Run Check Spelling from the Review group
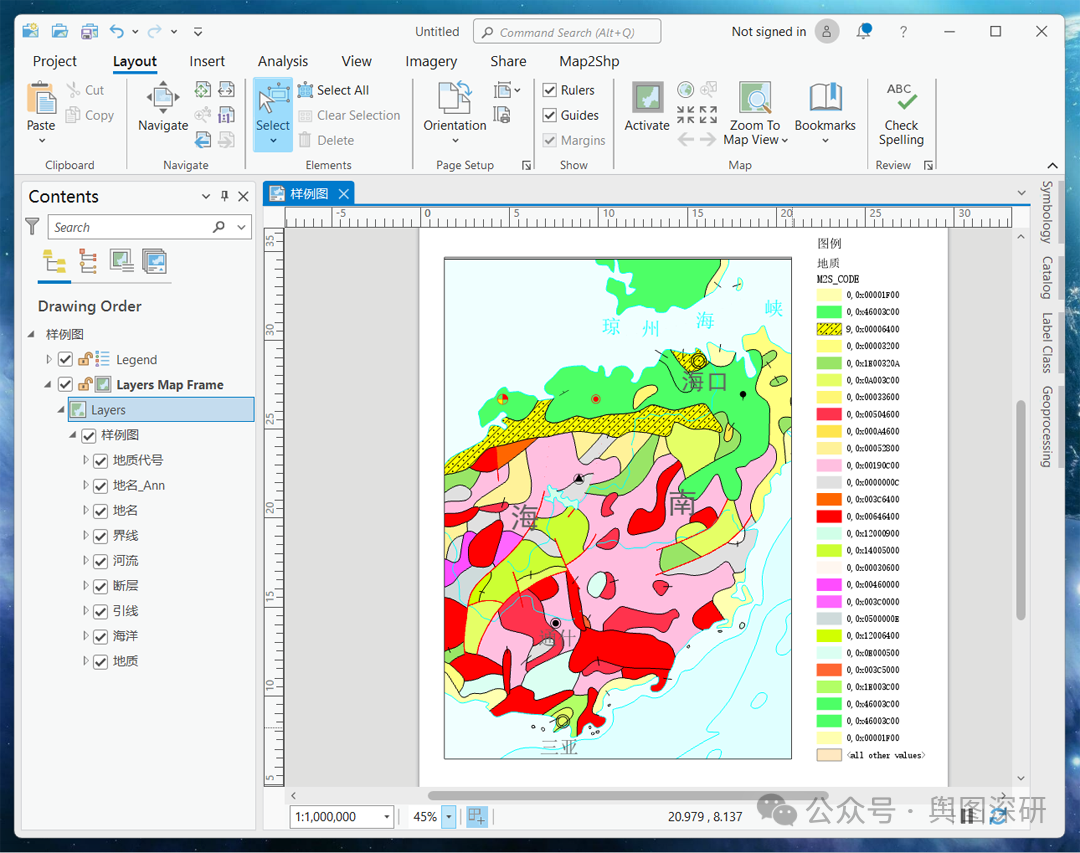Image resolution: width=1080 pixels, height=853 pixels. point(901,114)
